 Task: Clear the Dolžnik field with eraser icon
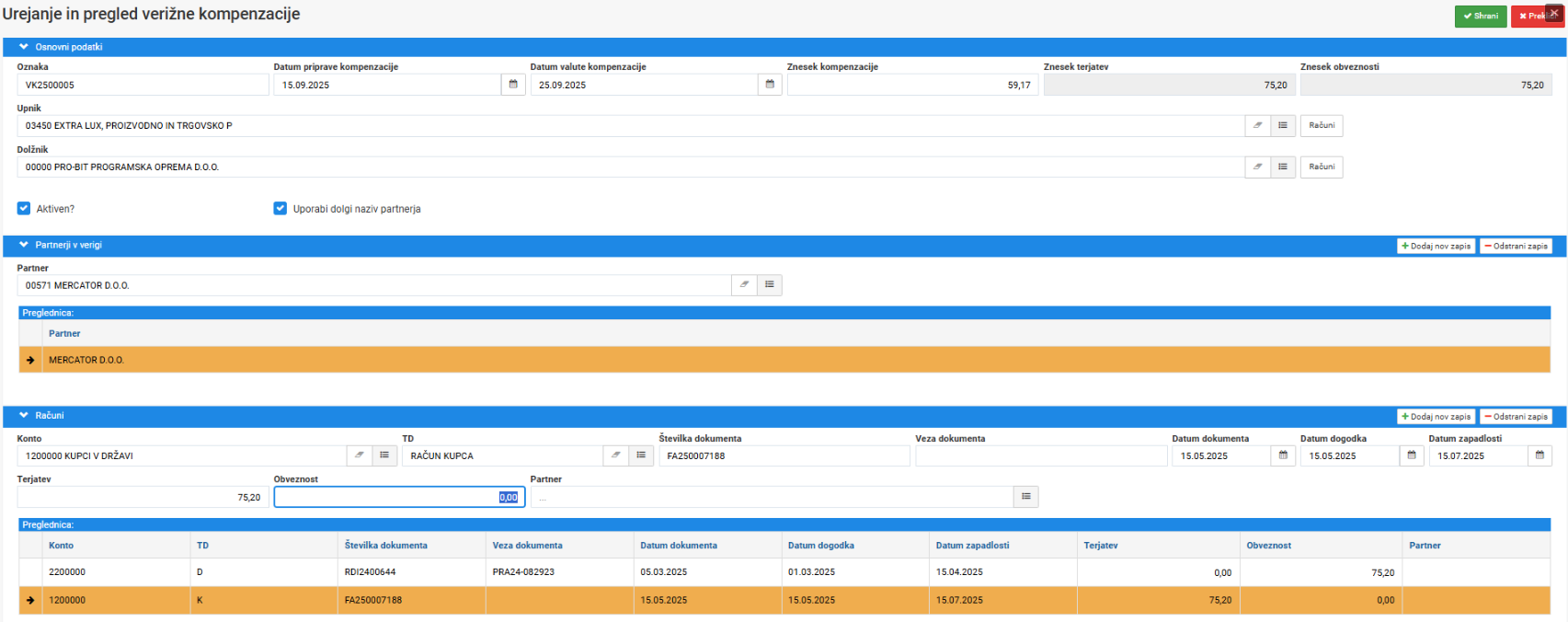pos(1257,167)
